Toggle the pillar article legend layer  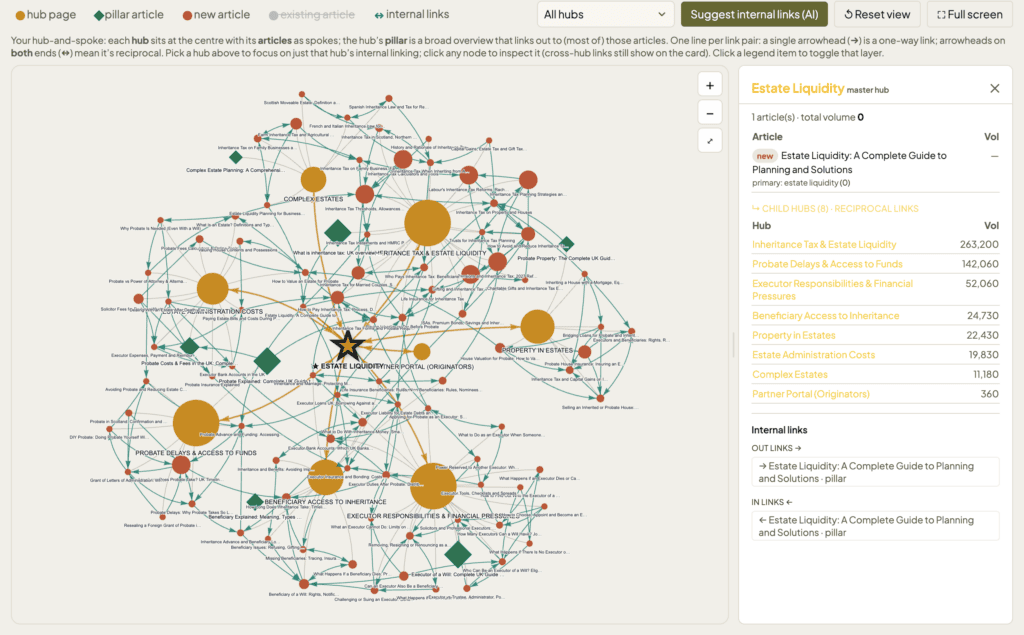click(x=129, y=14)
